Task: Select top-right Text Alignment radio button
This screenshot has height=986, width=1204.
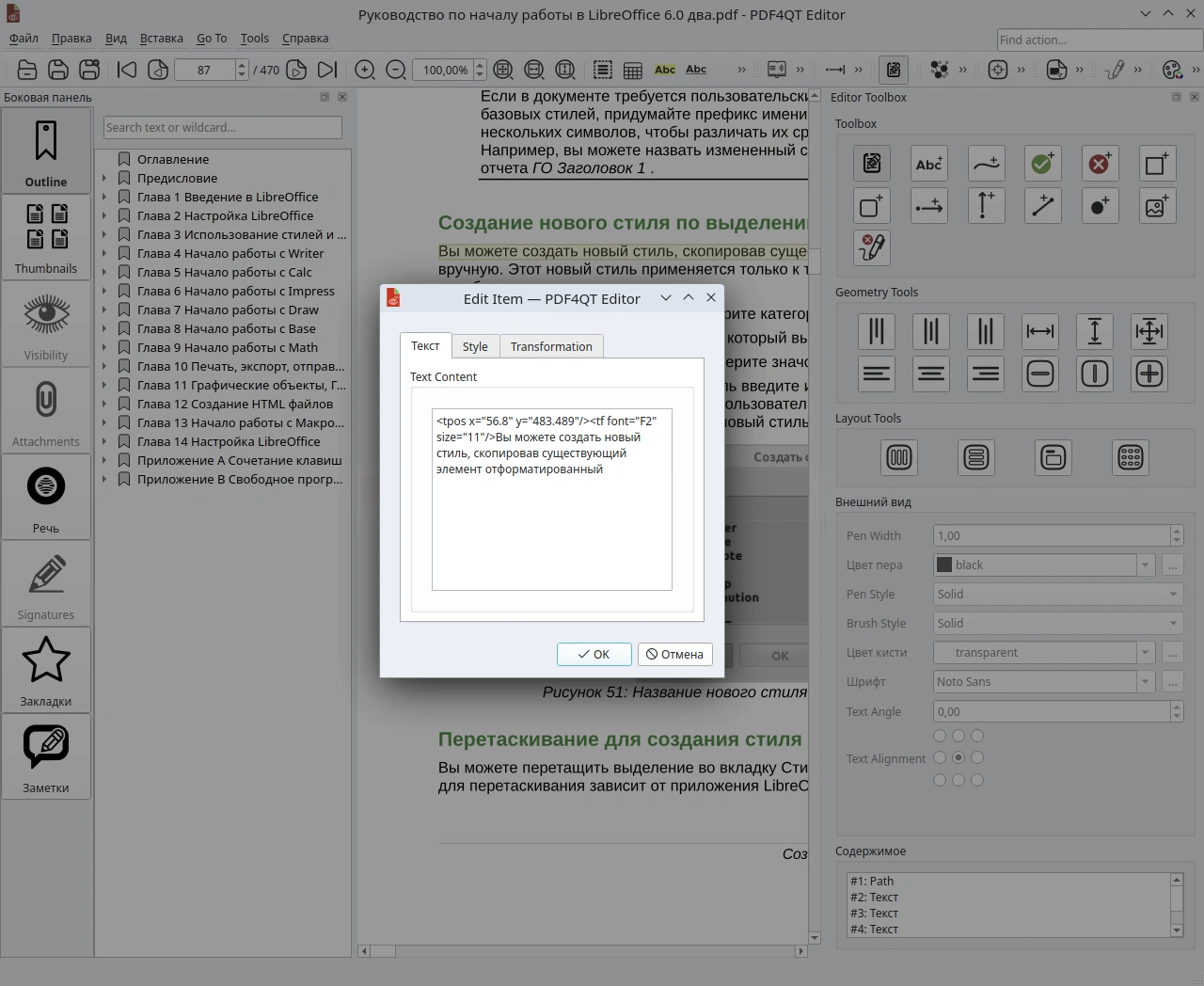Action: click(x=977, y=736)
